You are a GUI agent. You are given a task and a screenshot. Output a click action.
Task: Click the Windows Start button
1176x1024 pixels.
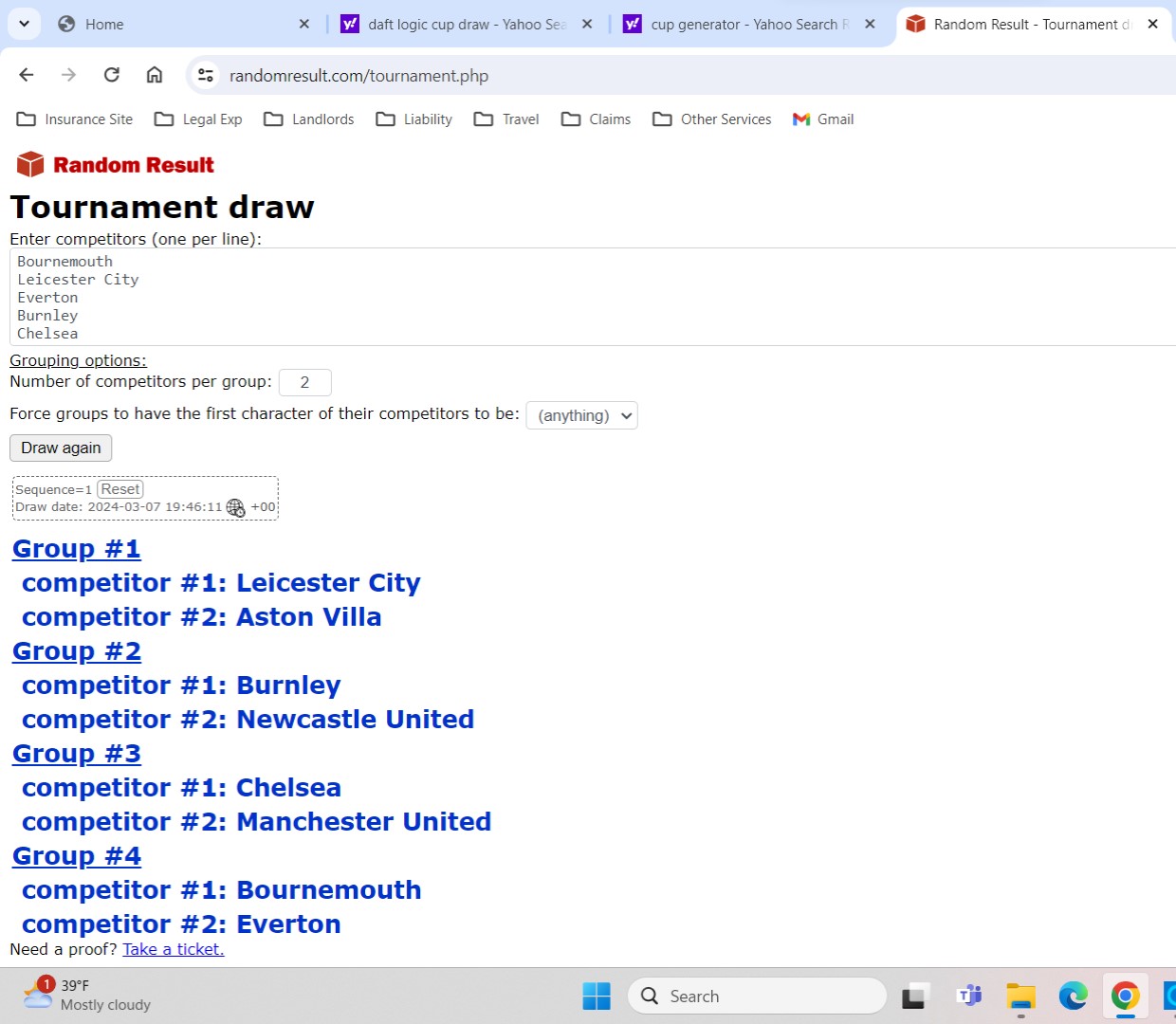(x=597, y=997)
